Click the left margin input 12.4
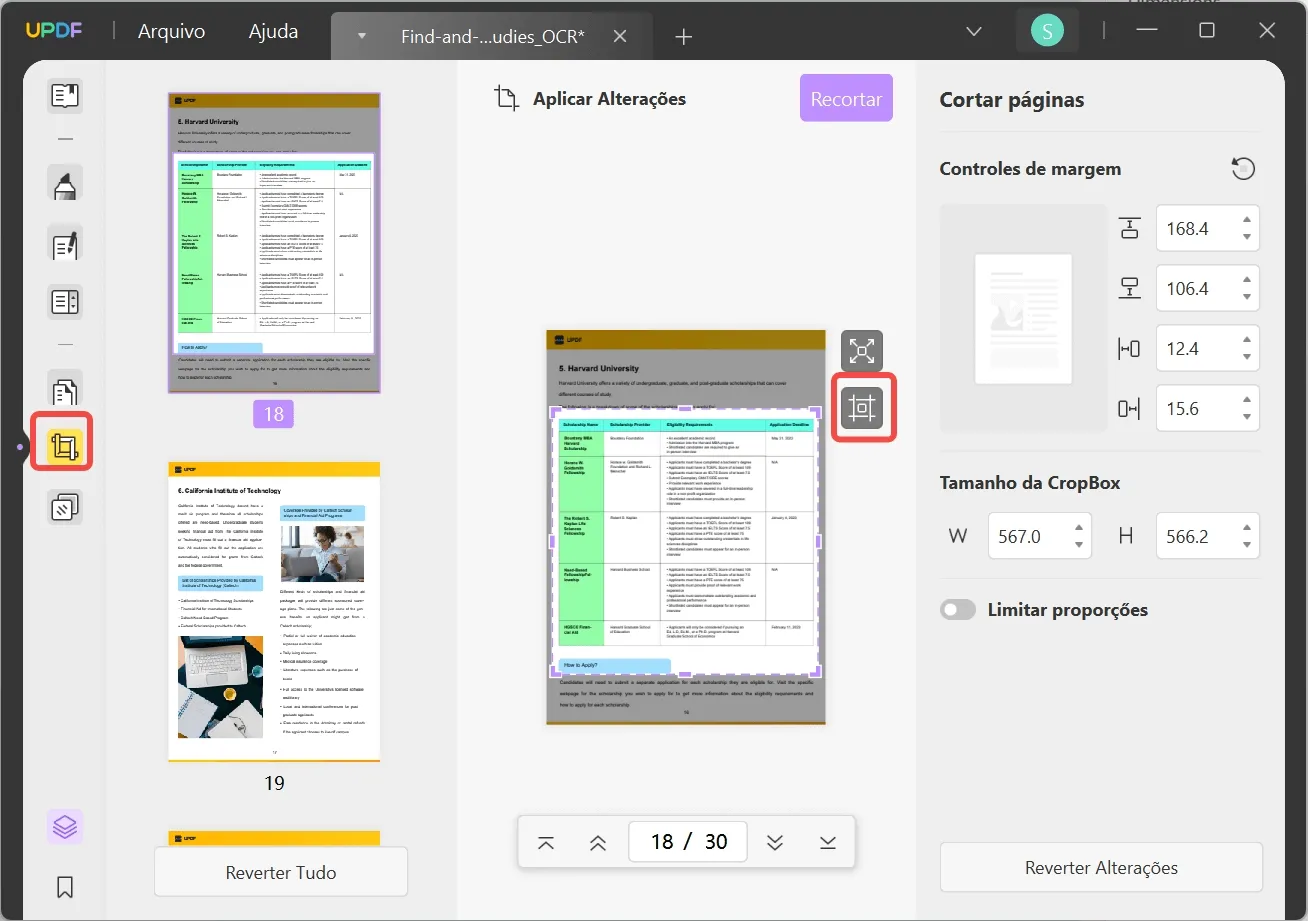 click(1208, 348)
